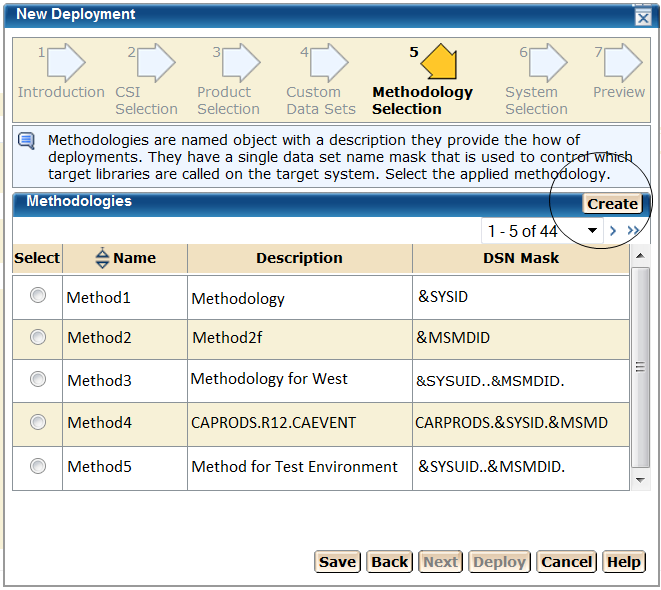Open the 1 - 5 of 44 page dropdown

pos(592,231)
